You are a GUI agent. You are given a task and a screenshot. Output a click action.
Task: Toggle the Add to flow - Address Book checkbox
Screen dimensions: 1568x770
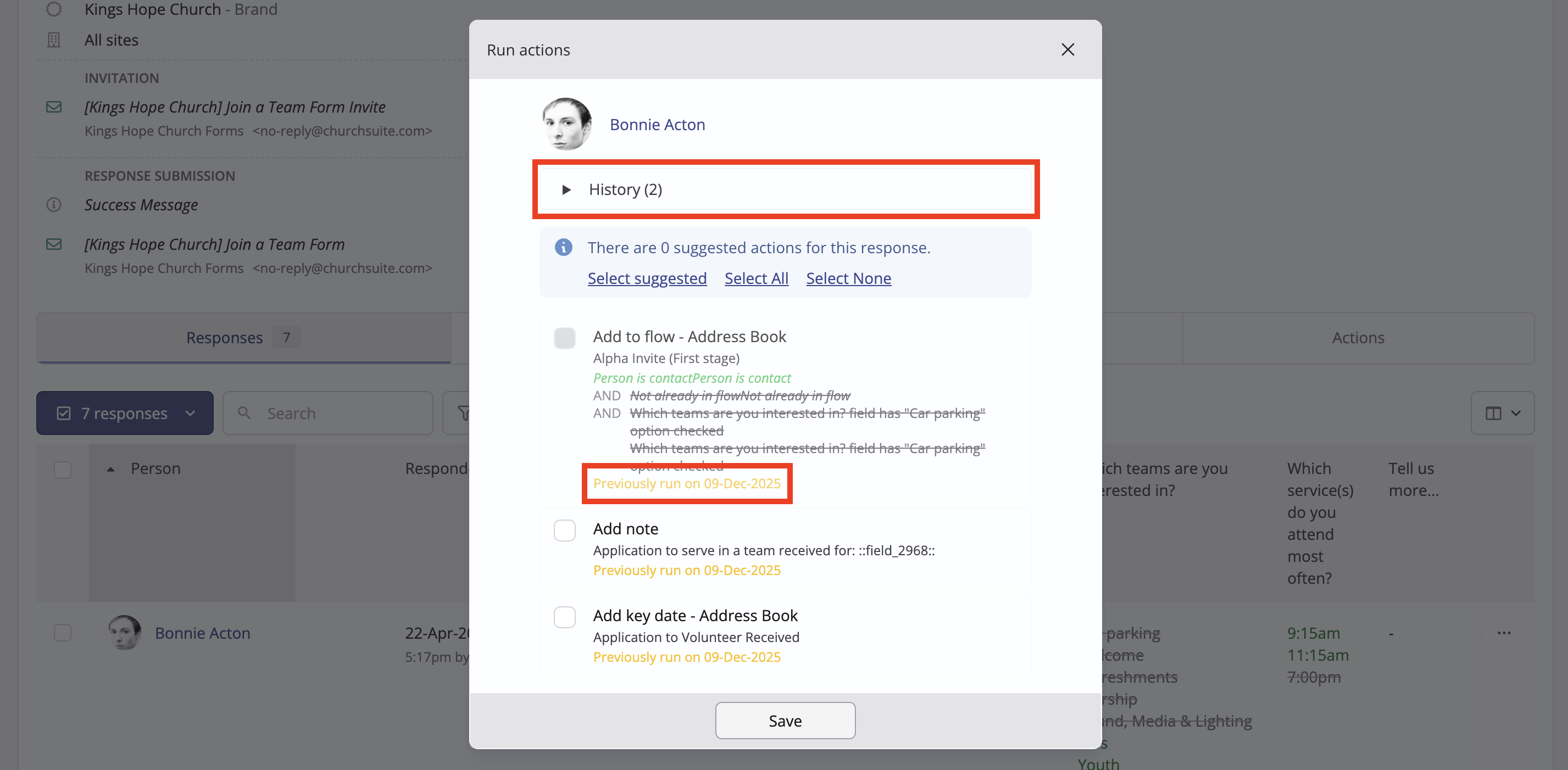564,338
